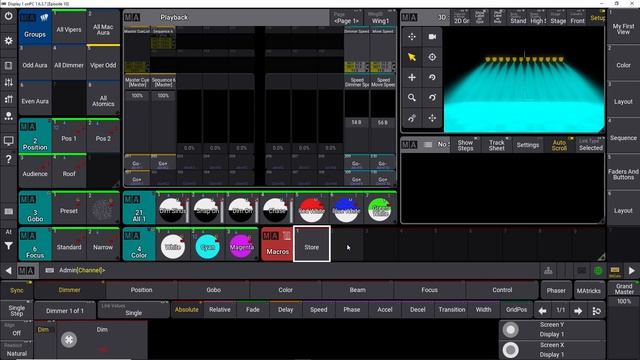
Task: Open the Dimmer 1 of 1 selector
Action: [x=65, y=311]
